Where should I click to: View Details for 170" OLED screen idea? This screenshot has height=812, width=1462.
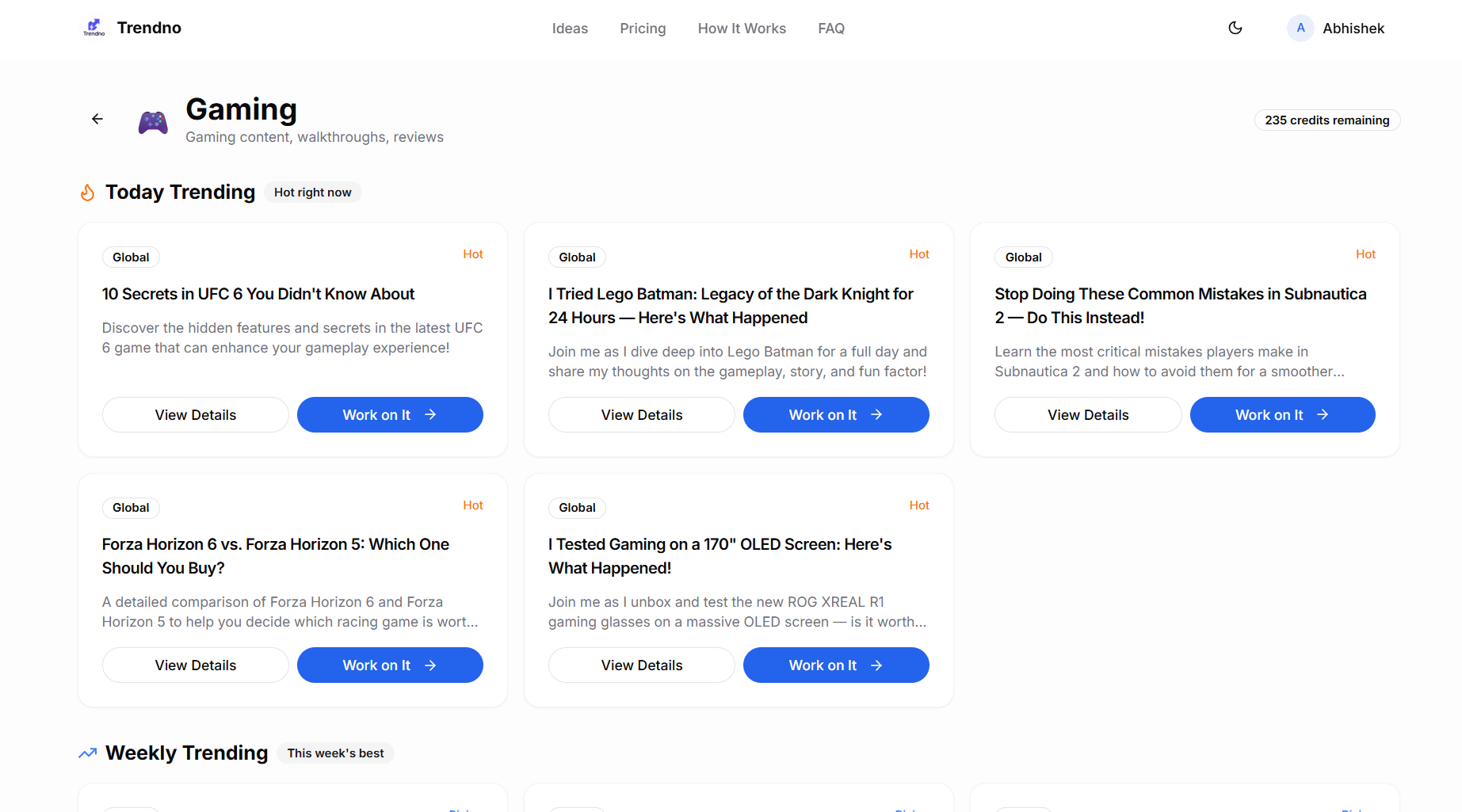point(642,665)
